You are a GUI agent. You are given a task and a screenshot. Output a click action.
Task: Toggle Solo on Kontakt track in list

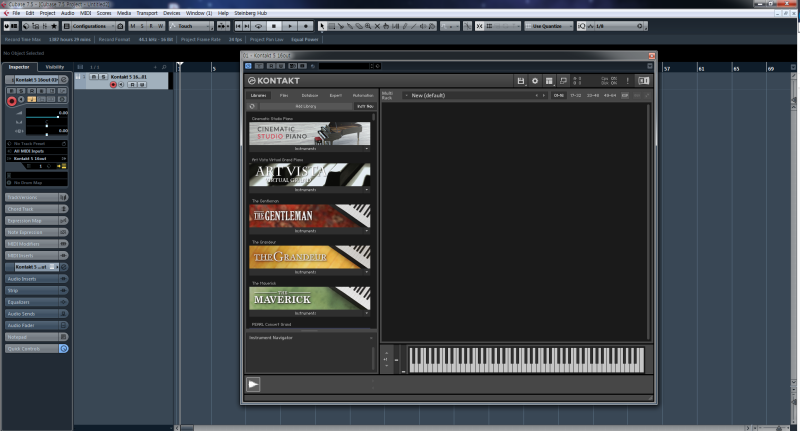click(x=103, y=77)
